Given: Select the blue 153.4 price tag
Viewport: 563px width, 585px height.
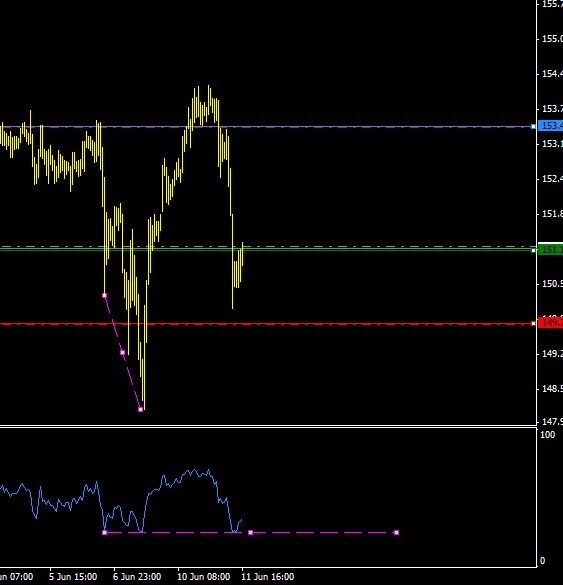Looking at the screenshot, I should coord(552,126).
